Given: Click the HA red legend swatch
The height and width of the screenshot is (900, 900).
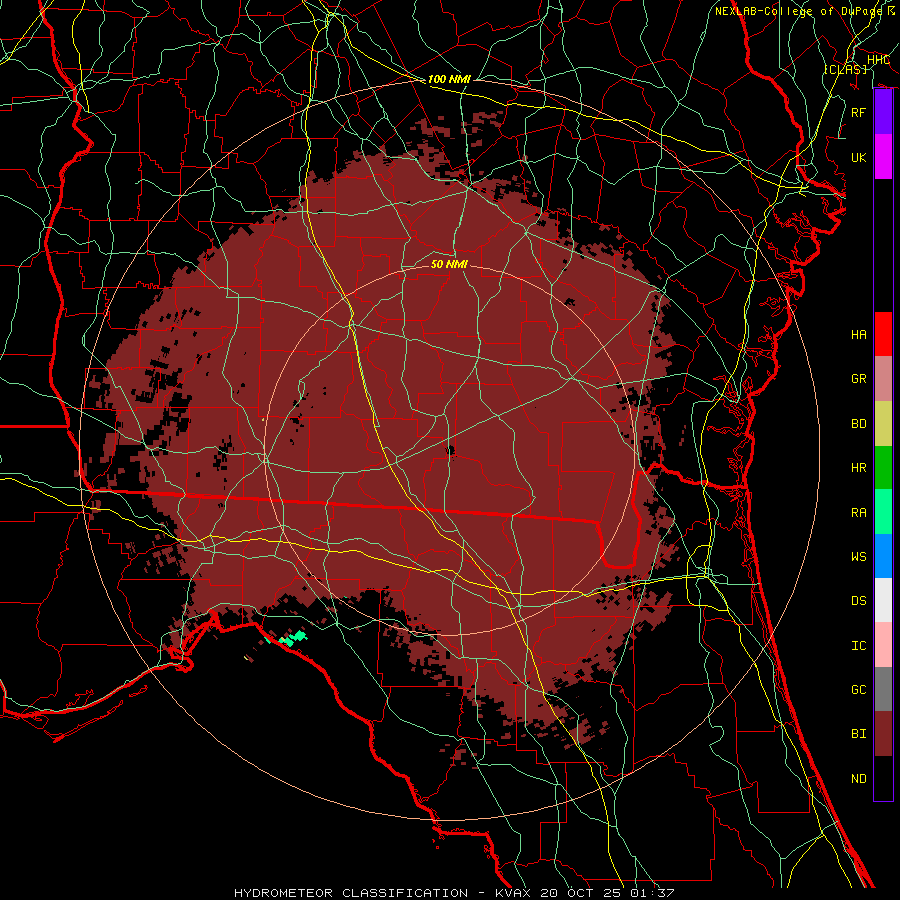Looking at the screenshot, I should click(883, 334).
